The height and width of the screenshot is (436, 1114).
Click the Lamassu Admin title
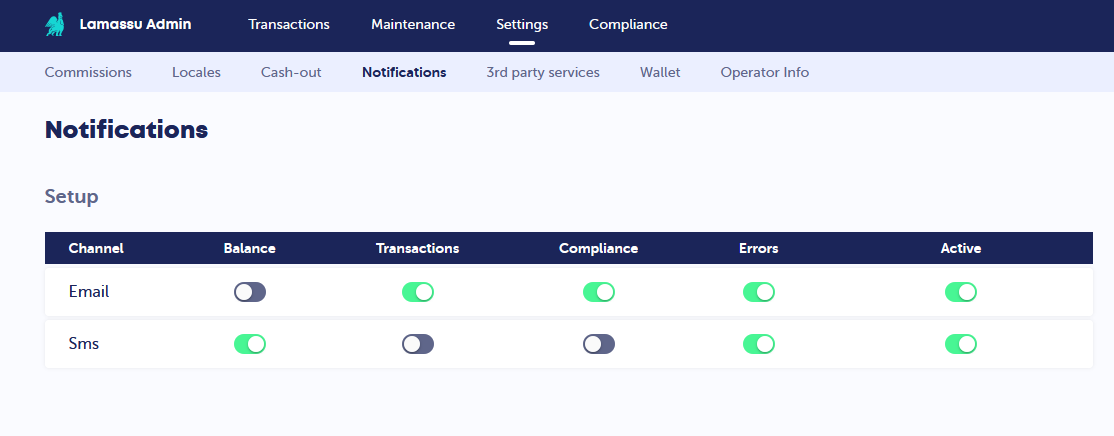click(135, 24)
